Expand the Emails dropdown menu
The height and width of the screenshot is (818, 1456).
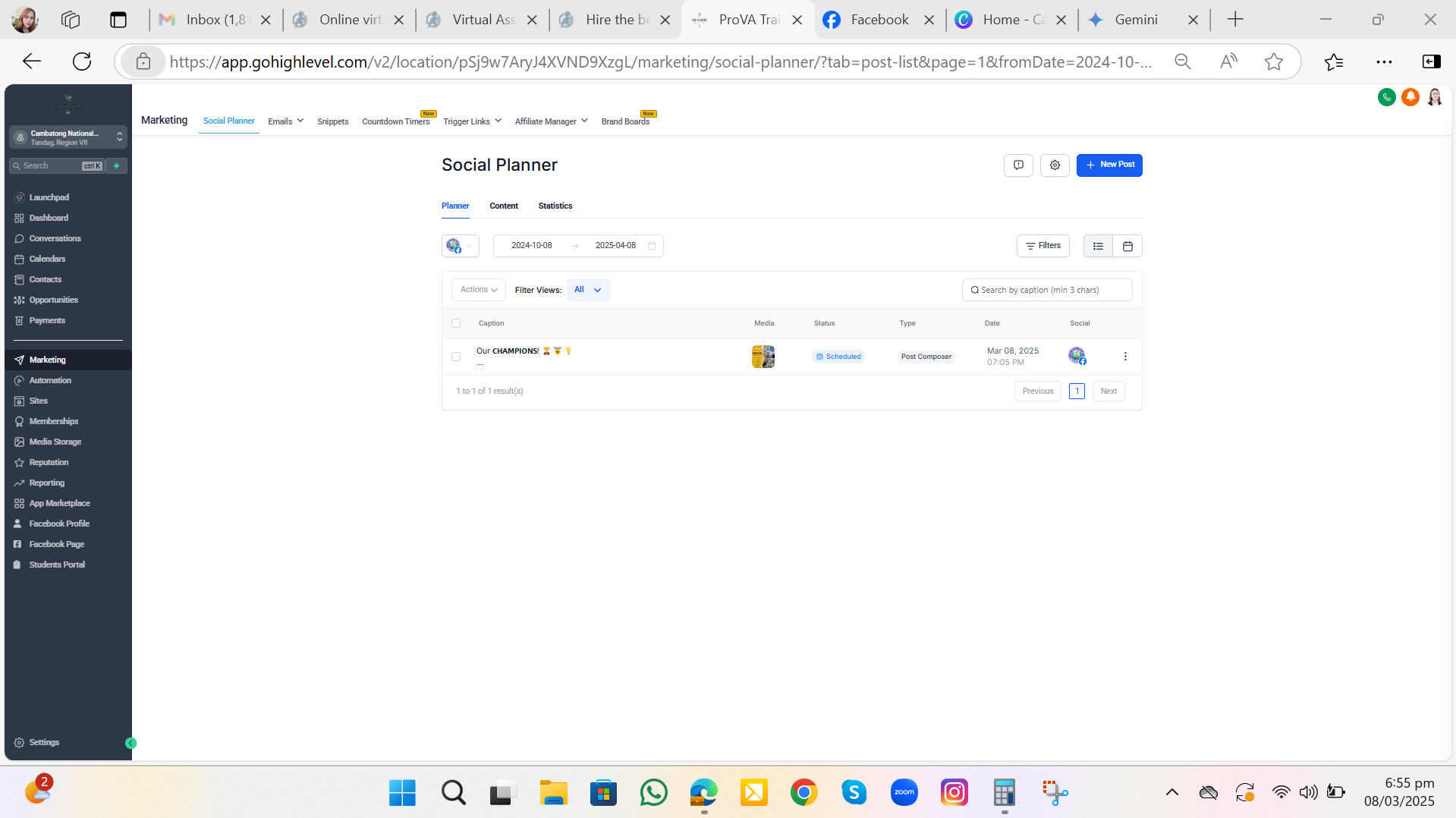pyautogui.click(x=286, y=121)
